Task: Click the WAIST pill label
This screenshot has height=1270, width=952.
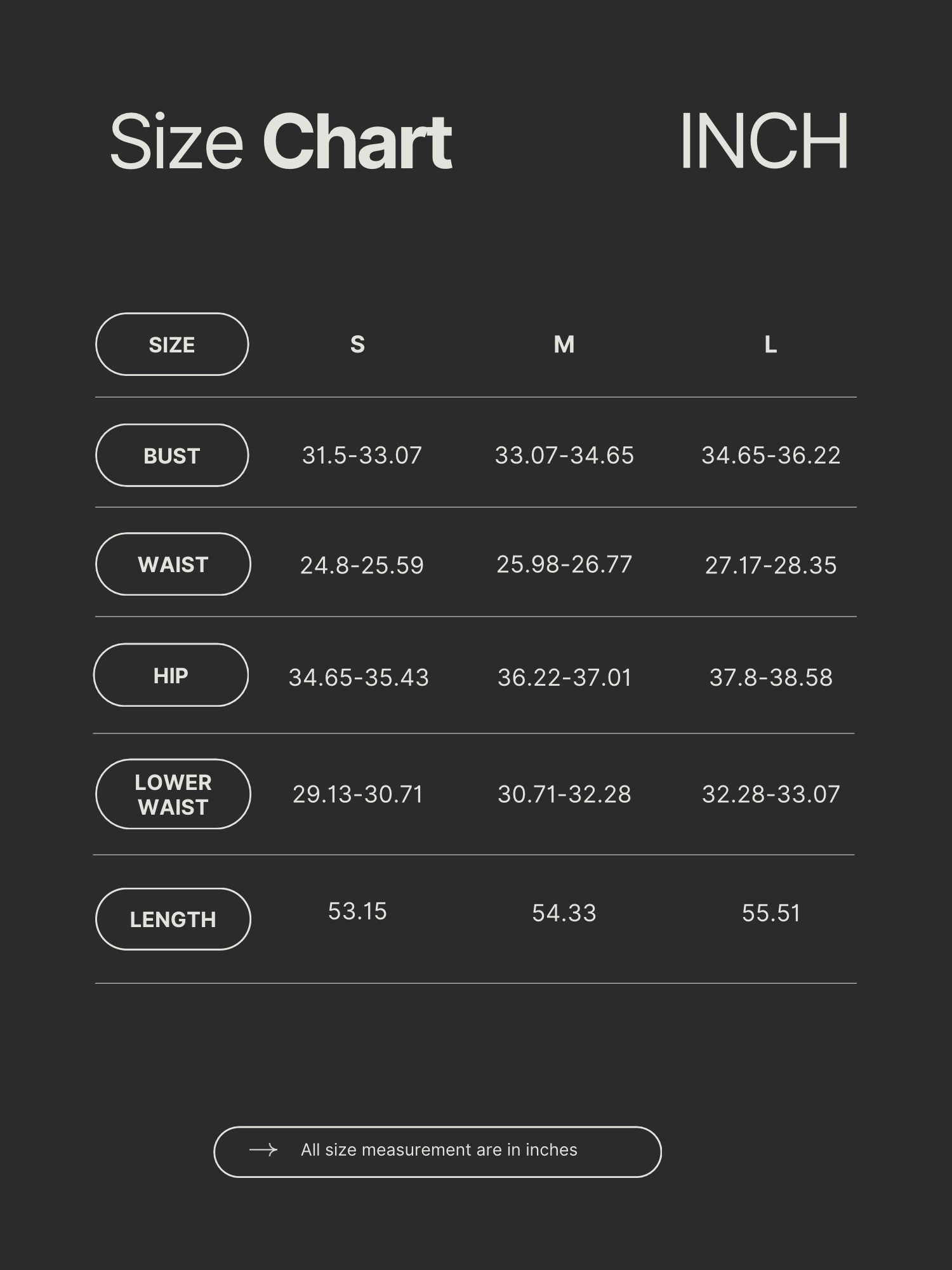Action: click(x=173, y=565)
